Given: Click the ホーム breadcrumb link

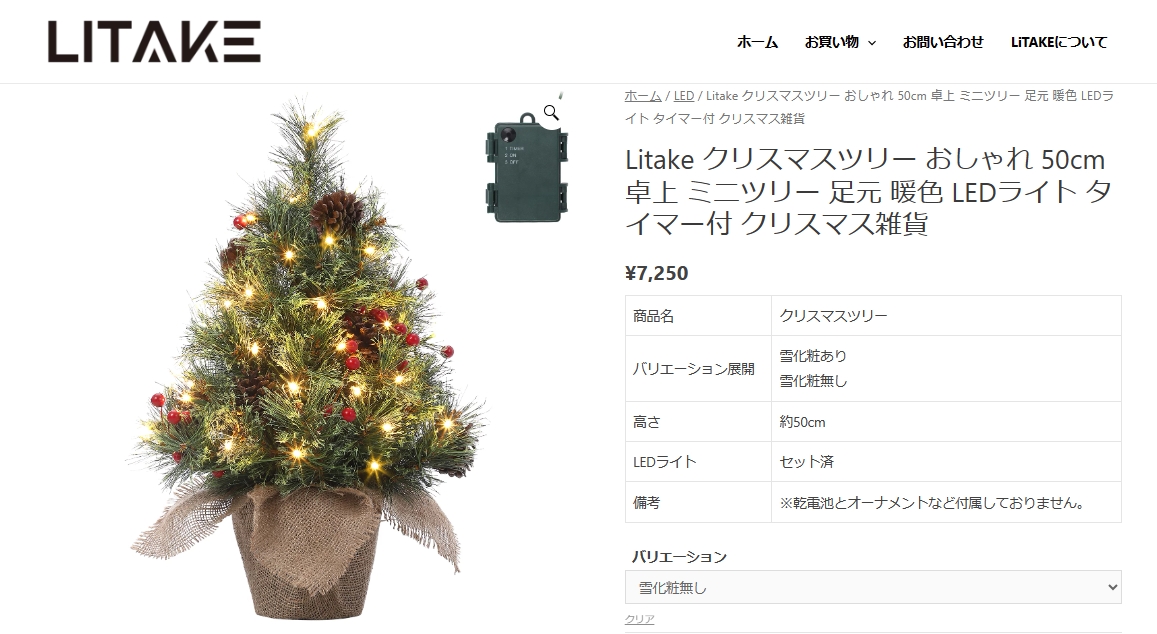Looking at the screenshot, I should tap(643, 96).
